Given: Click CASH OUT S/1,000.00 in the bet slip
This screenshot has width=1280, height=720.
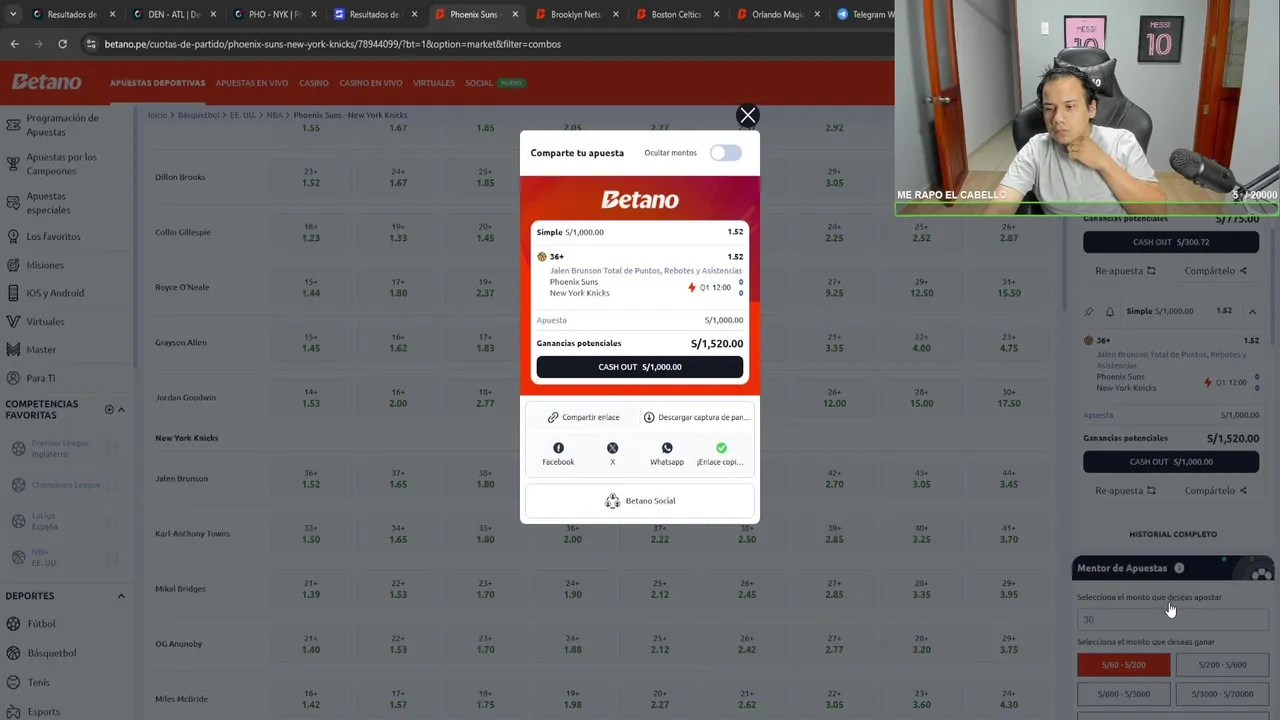Looking at the screenshot, I should tap(1171, 462).
